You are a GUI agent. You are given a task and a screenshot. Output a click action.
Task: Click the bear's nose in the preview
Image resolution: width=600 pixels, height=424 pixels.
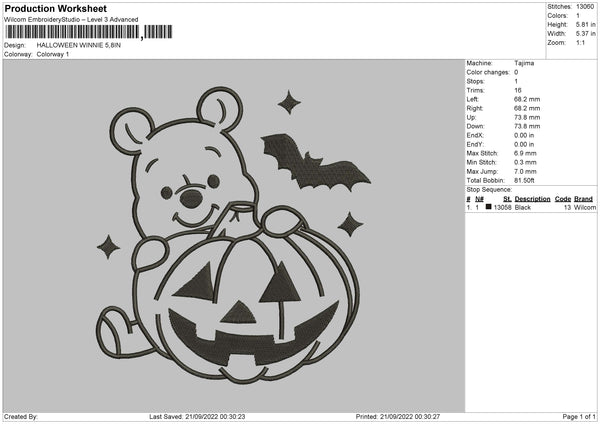click(x=191, y=199)
